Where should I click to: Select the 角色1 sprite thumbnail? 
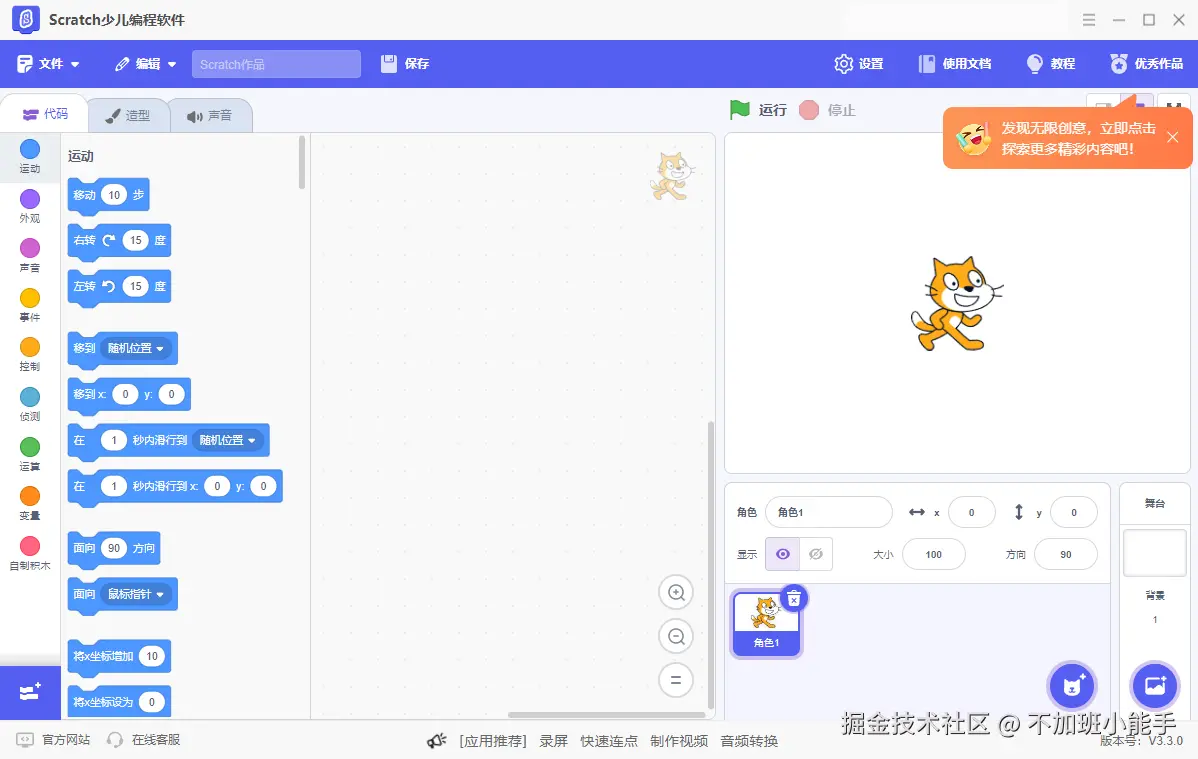pyautogui.click(x=766, y=624)
